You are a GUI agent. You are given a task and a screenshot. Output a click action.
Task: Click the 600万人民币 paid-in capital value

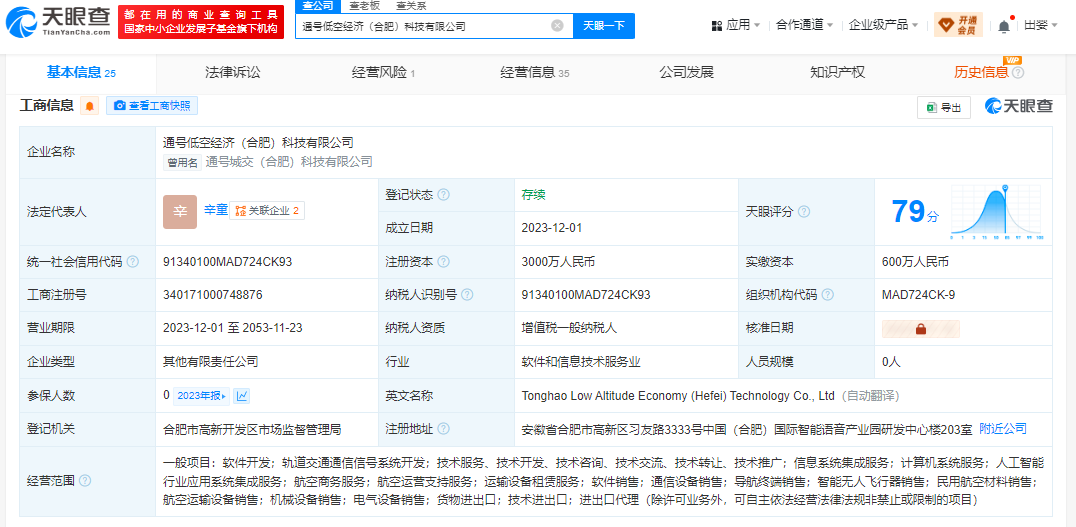click(x=915, y=261)
